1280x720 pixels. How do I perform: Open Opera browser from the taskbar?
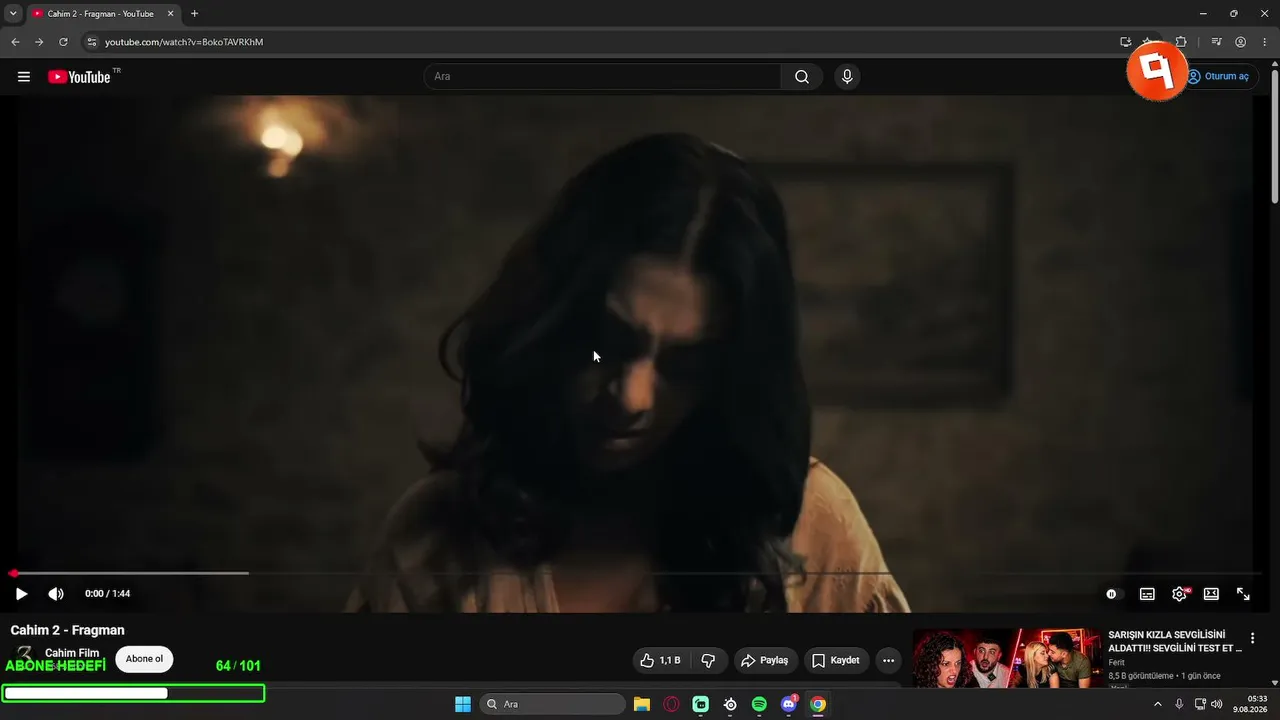(671, 704)
